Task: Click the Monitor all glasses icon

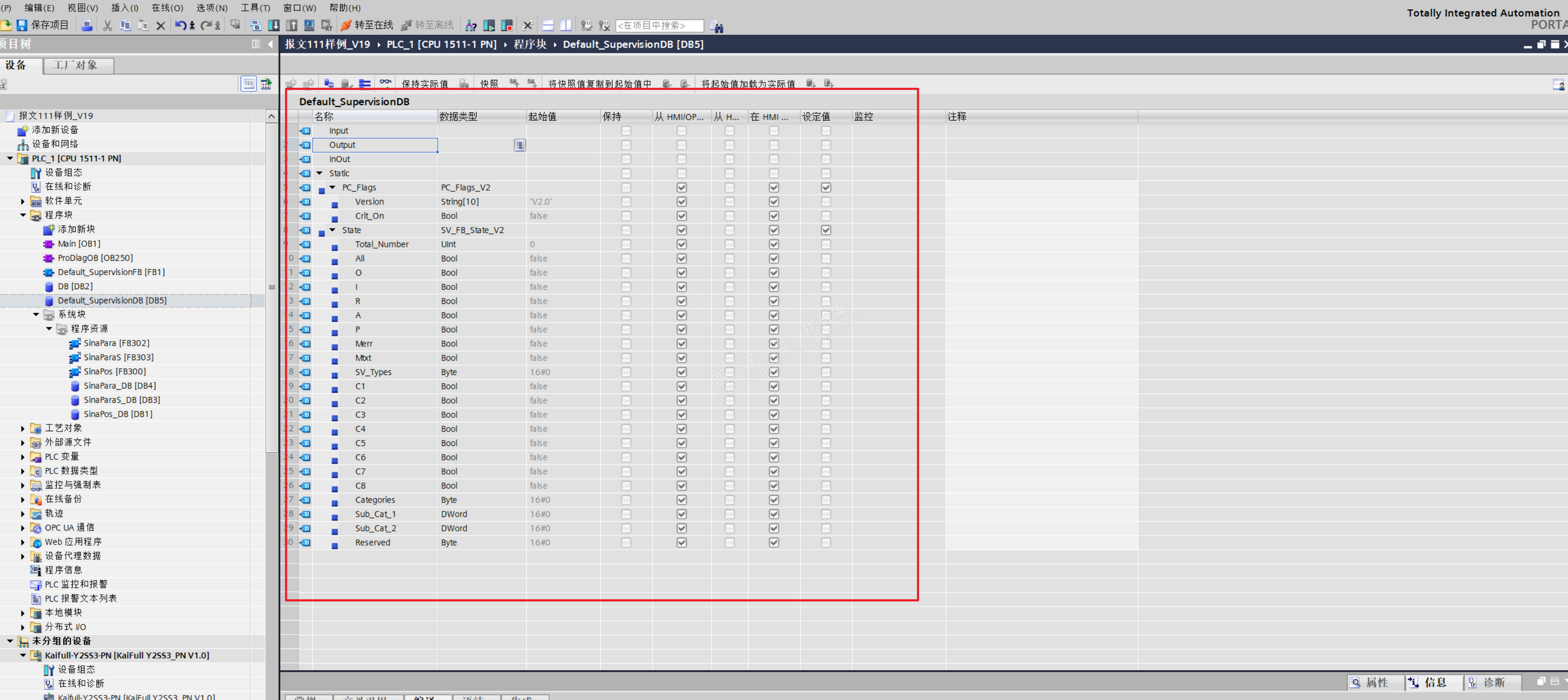Action: (x=385, y=83)
